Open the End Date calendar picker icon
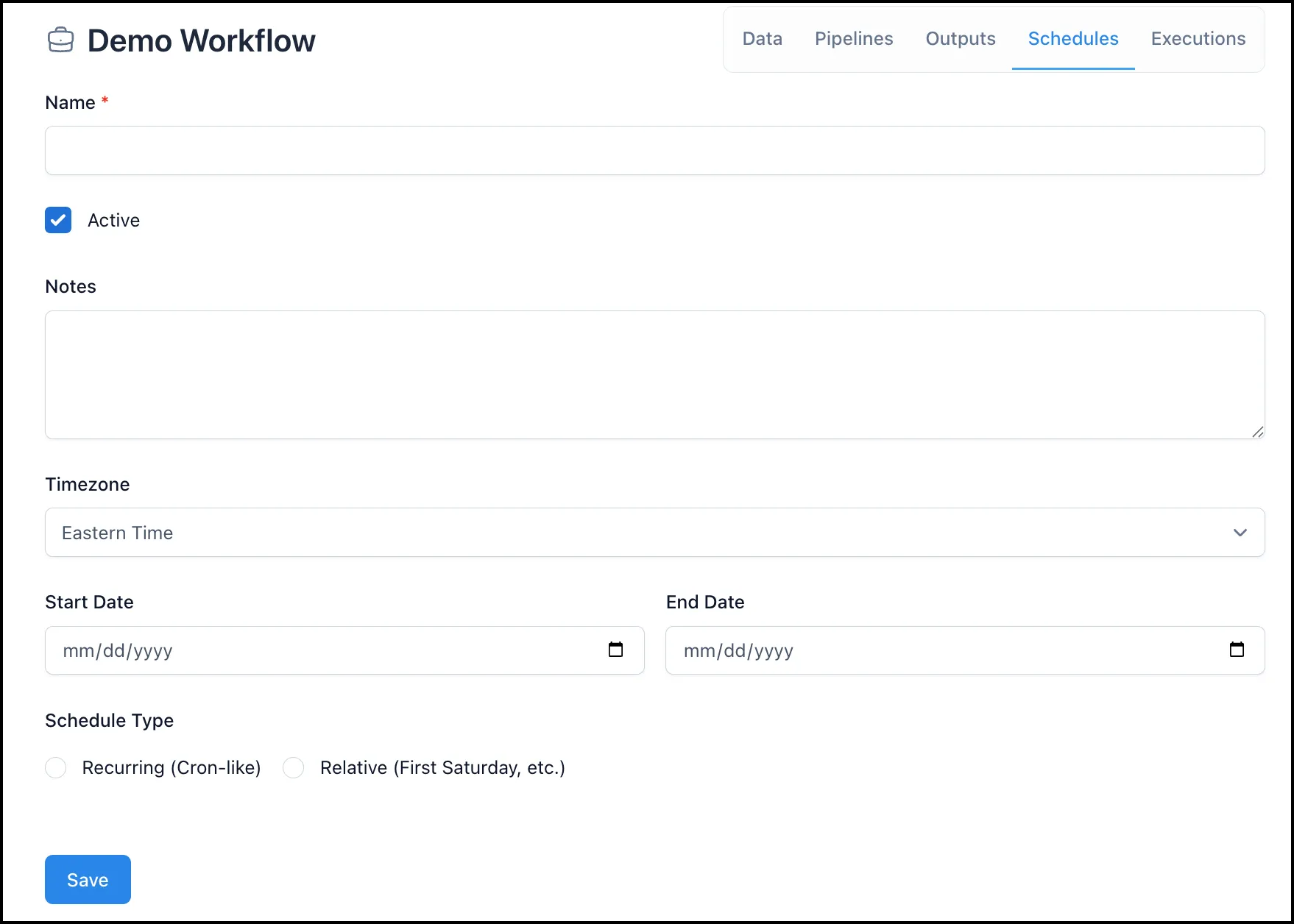Screen dimensions: 1294x924 point(1237,650)
